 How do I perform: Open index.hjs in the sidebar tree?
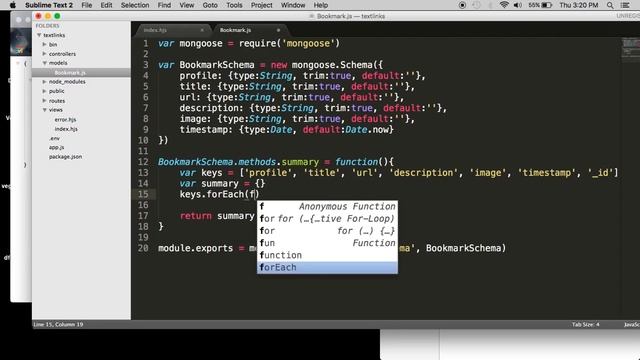[x=66, y=129]
